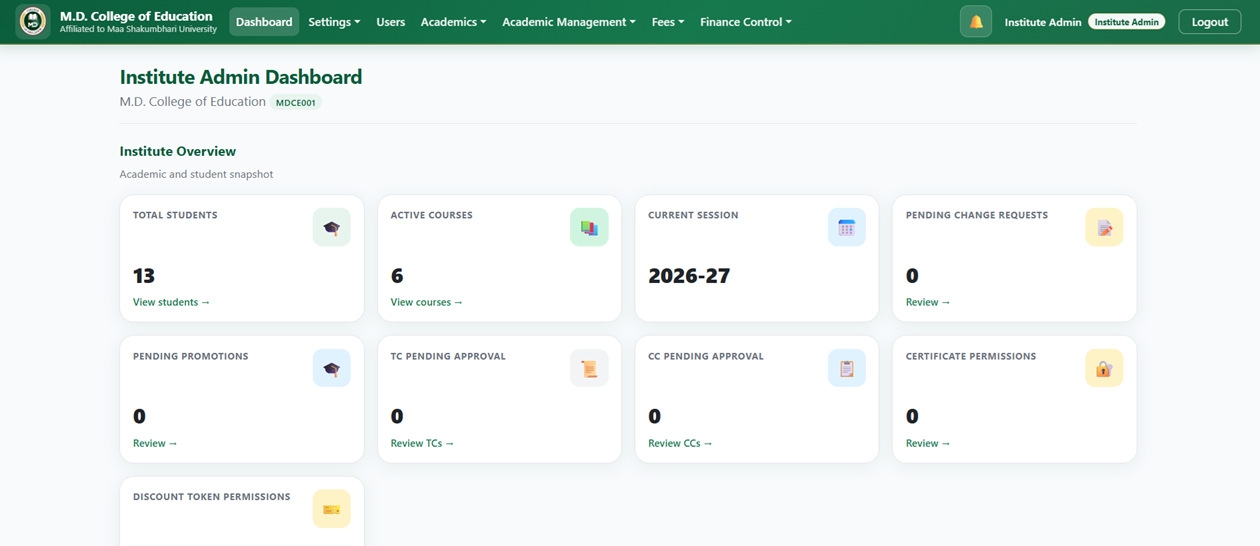Click the M.D. College logo emblem

[33, 21]
